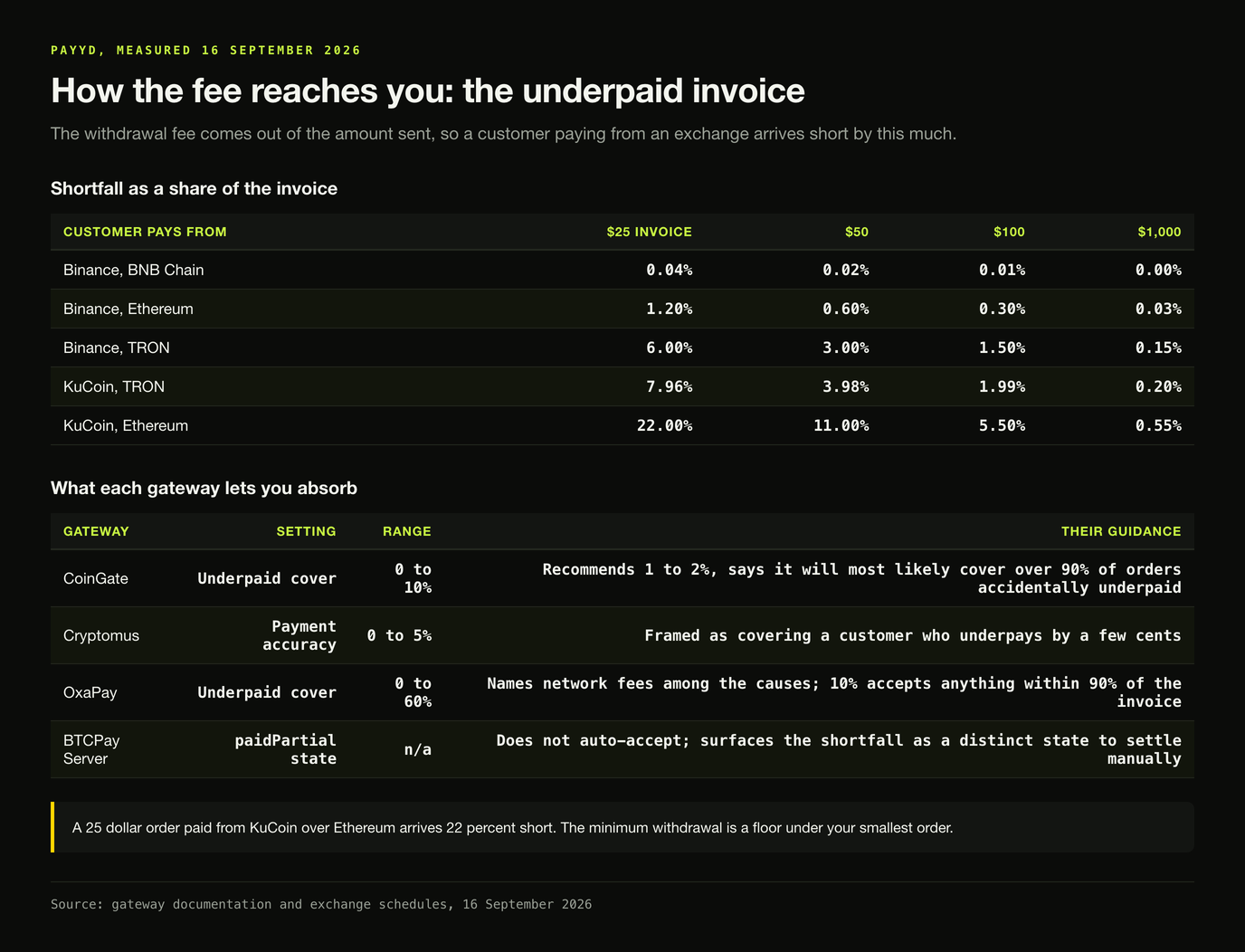Click the source line in the footer
This screenshot has height=952, width=1245.
321,904
